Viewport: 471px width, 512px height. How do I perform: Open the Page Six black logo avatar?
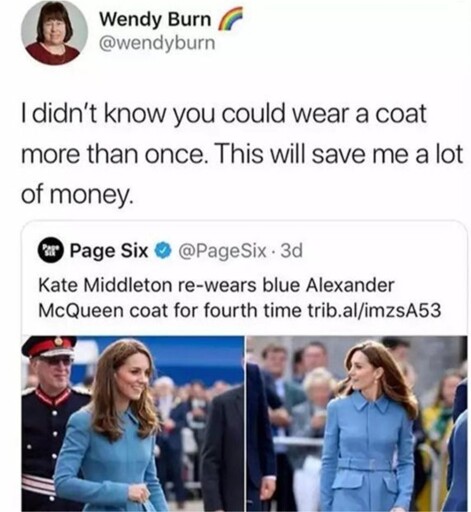coord(50,250)
